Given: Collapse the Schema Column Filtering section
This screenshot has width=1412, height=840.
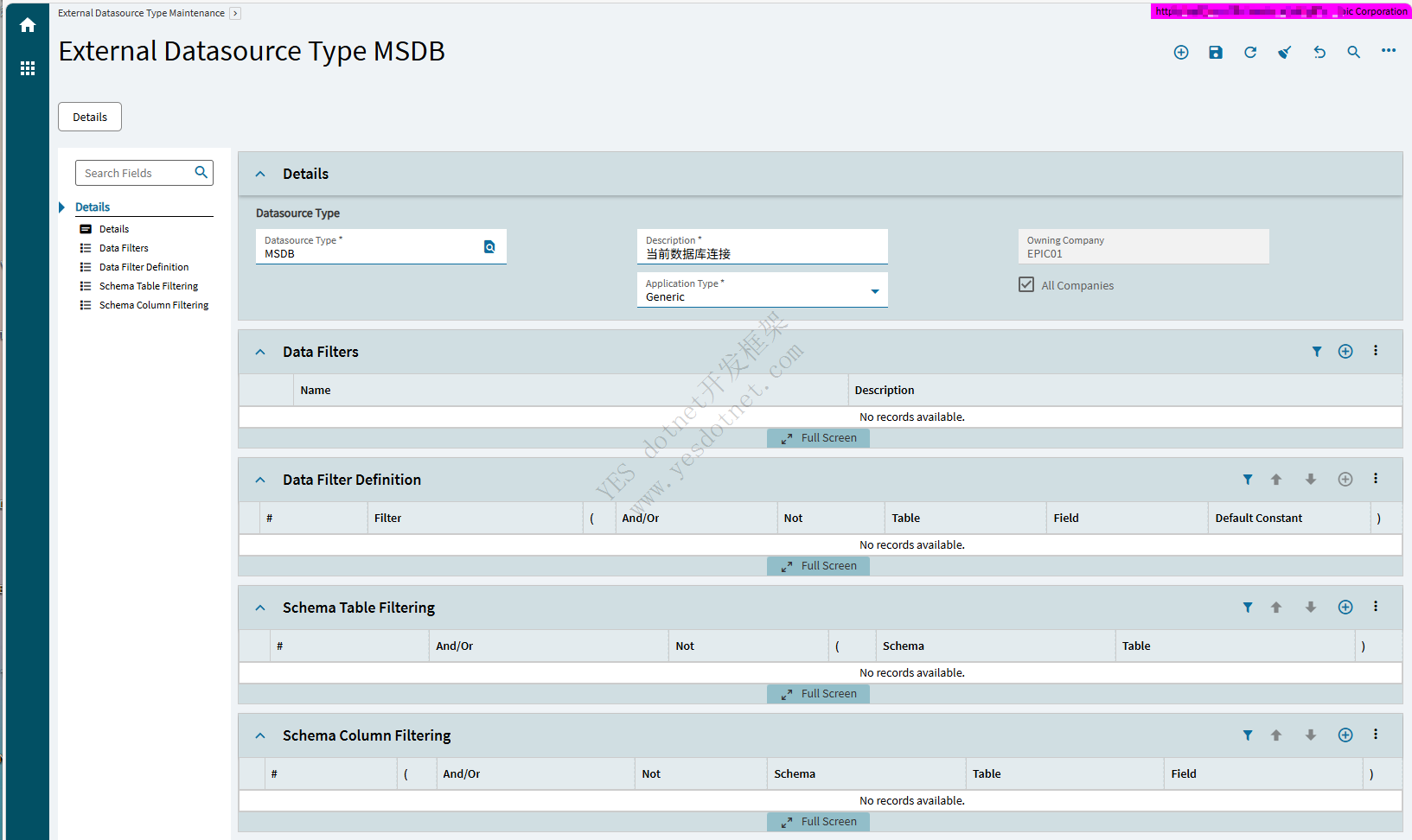Looking at the screenshot, I should (260, 735).
